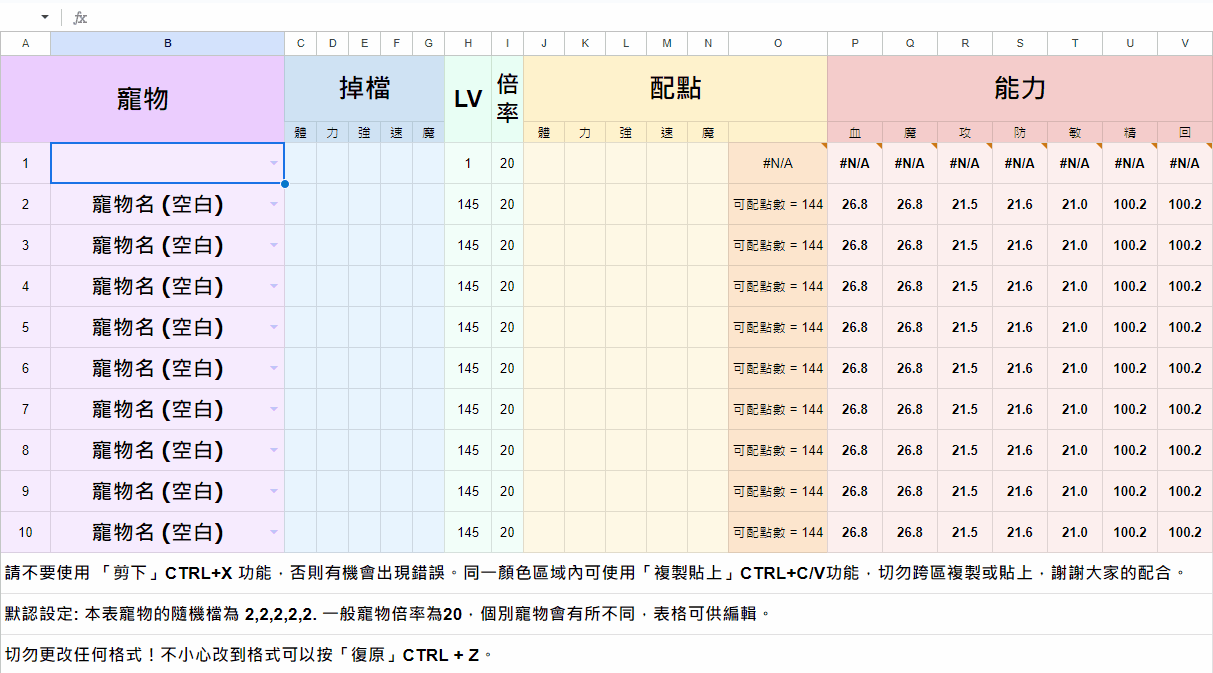The width and height of the screenshot is (1213, 673).
Task: Open dropdown arrow in pet row 2
Action: coord(274,204)
